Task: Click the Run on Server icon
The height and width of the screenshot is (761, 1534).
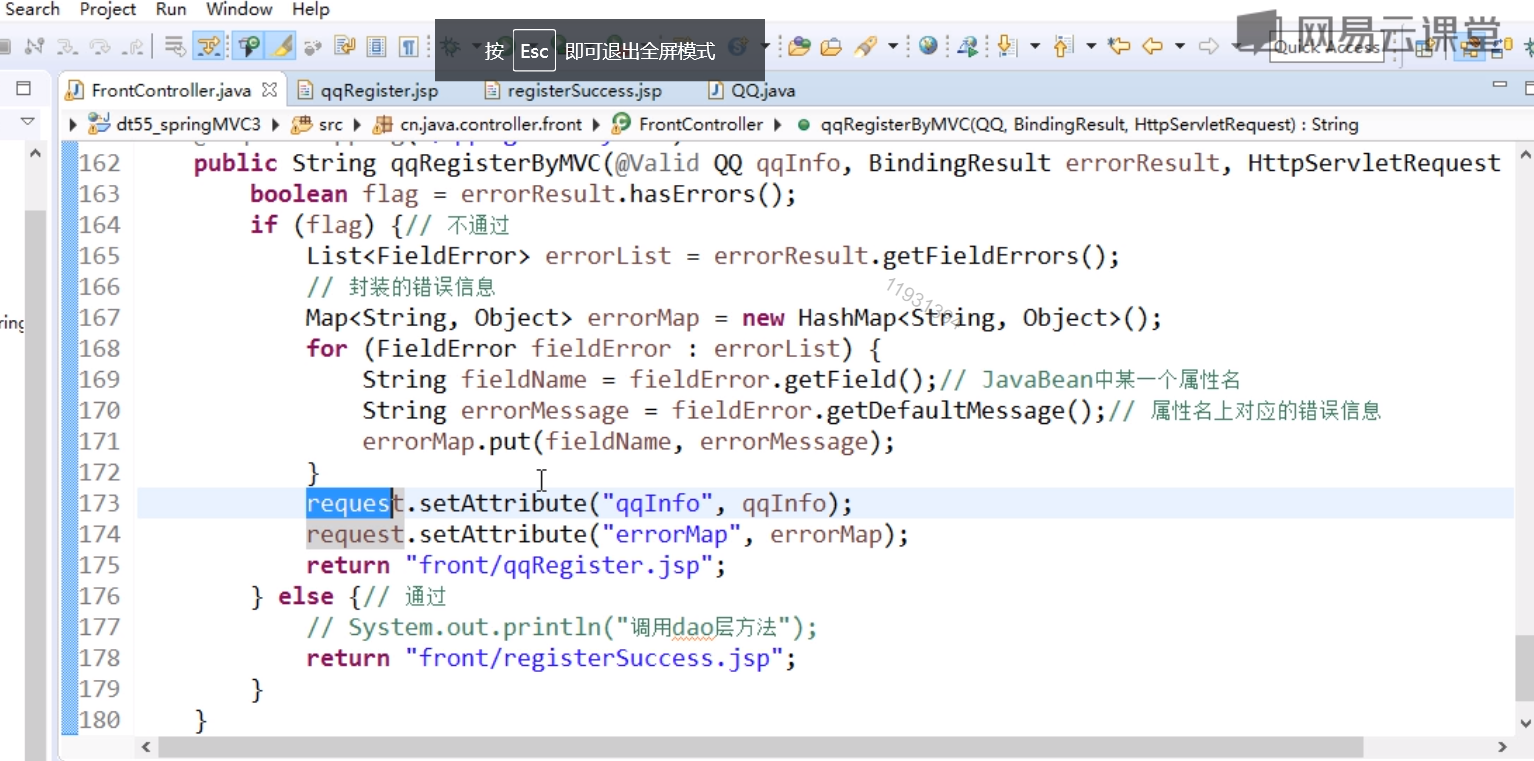Action: [968, 47]
